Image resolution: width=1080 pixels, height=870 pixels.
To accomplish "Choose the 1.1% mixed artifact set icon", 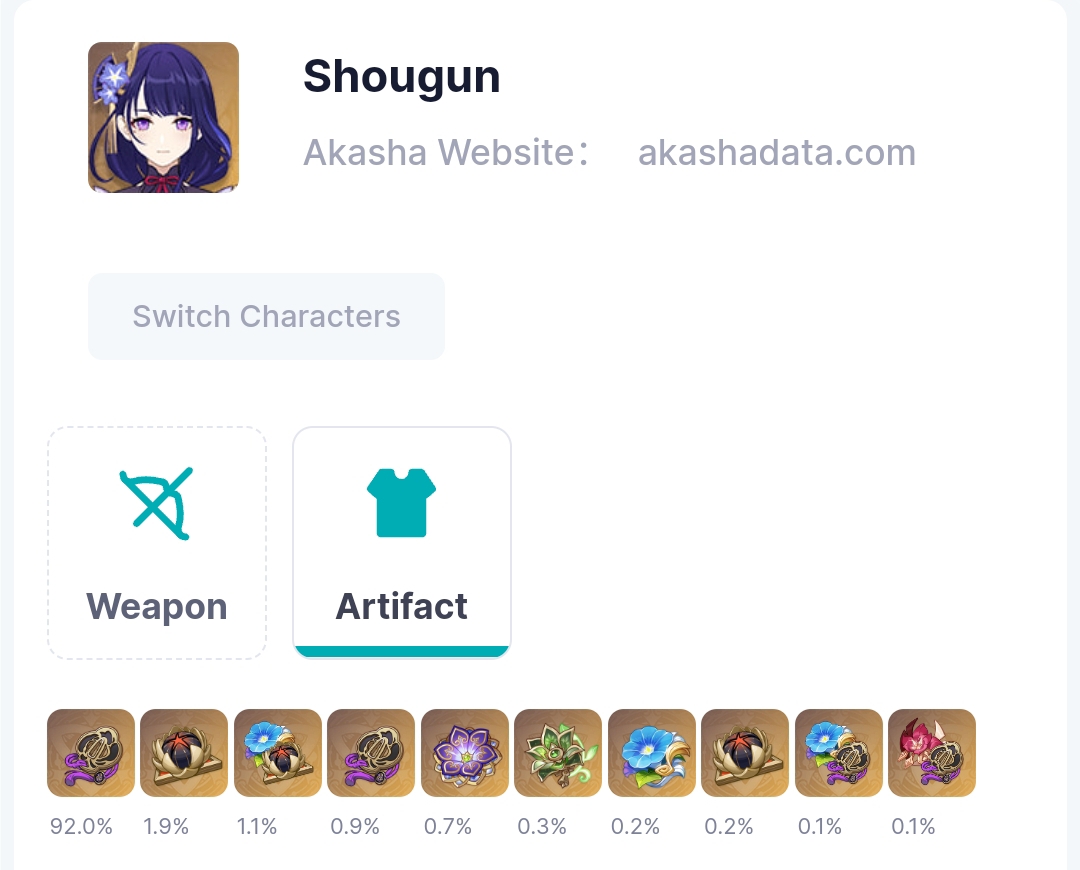I will (278, 753).
